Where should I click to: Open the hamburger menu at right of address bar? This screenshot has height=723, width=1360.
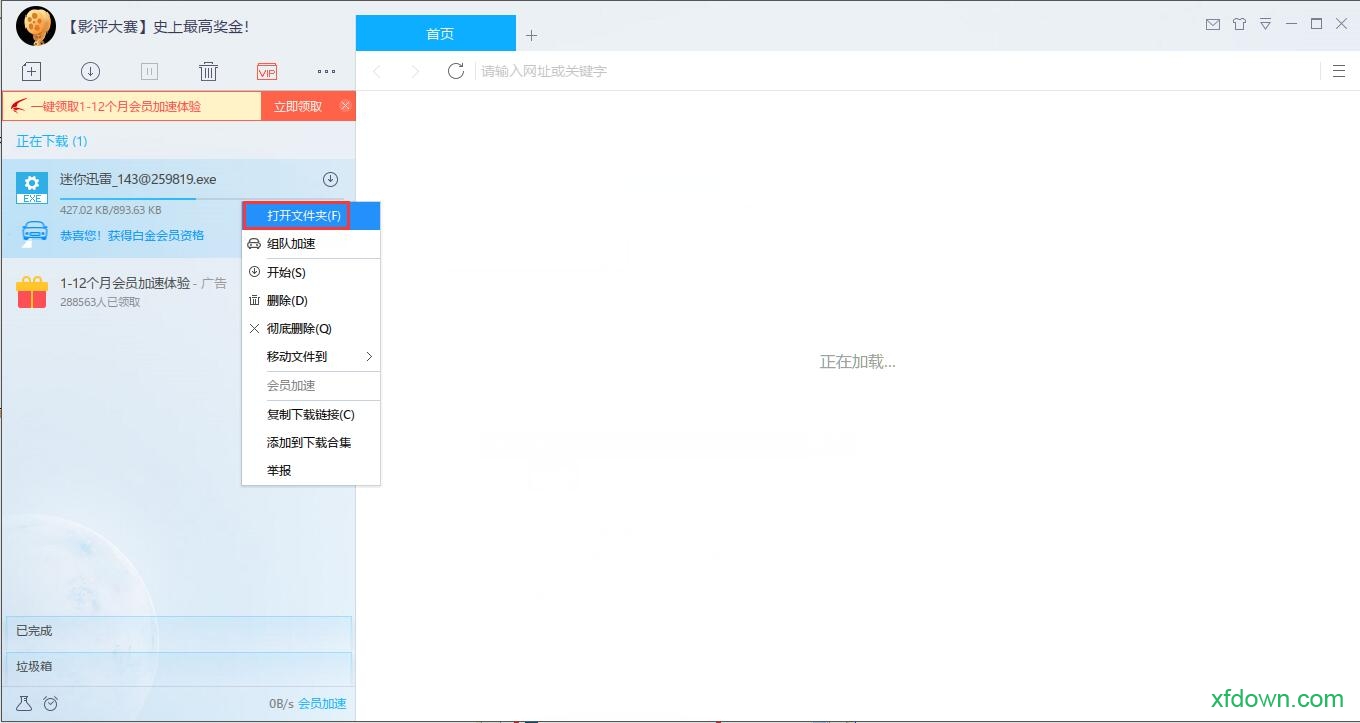(x=1339, y=71)
